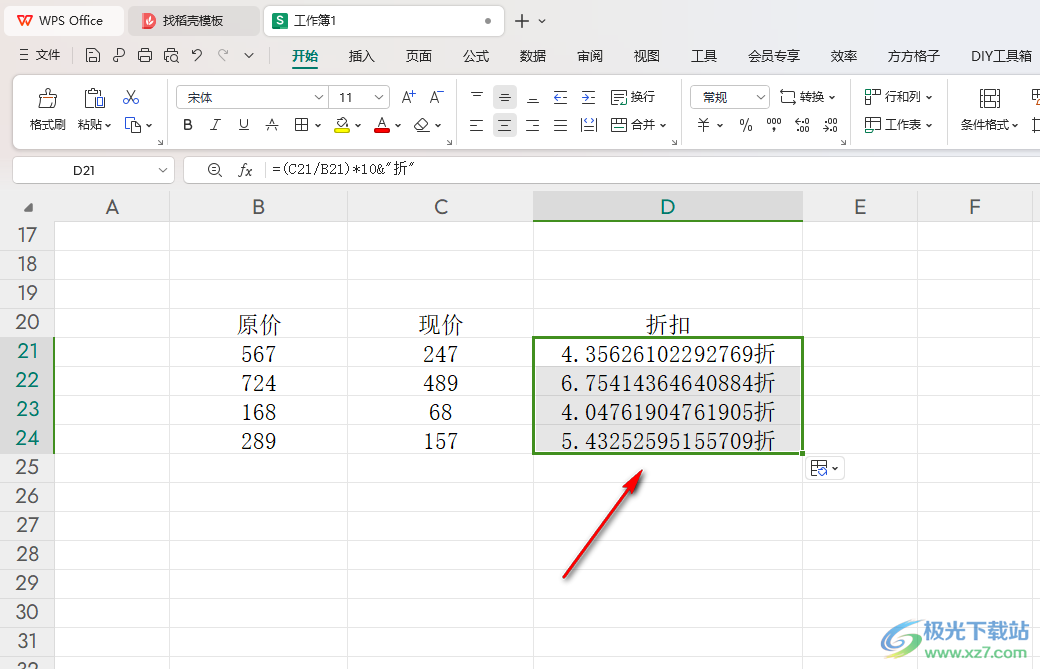The height and width of the screenshot is (669, 1040).
Task: Switch to the 页面 tab
Action: [x=419, y=56]
